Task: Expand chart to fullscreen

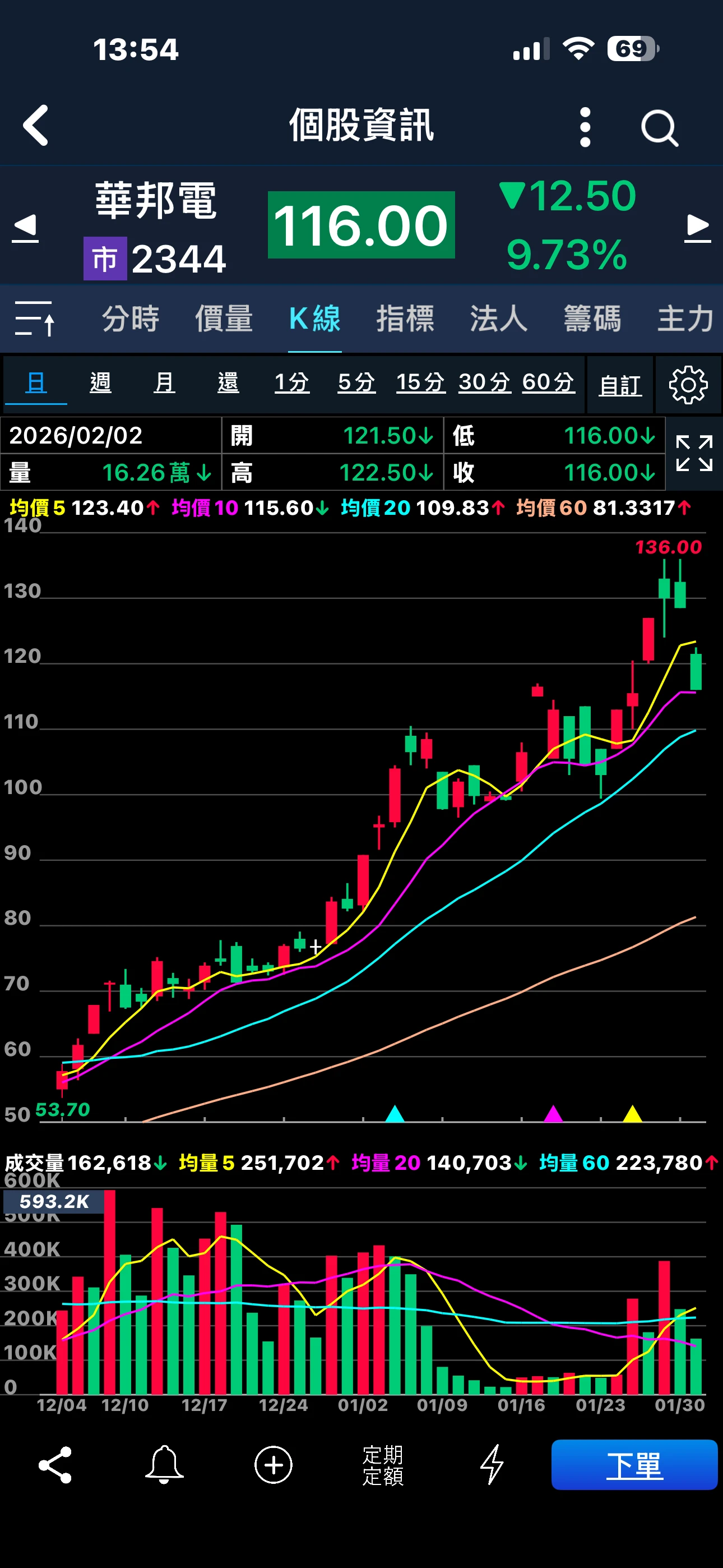Action: (694, 454)
